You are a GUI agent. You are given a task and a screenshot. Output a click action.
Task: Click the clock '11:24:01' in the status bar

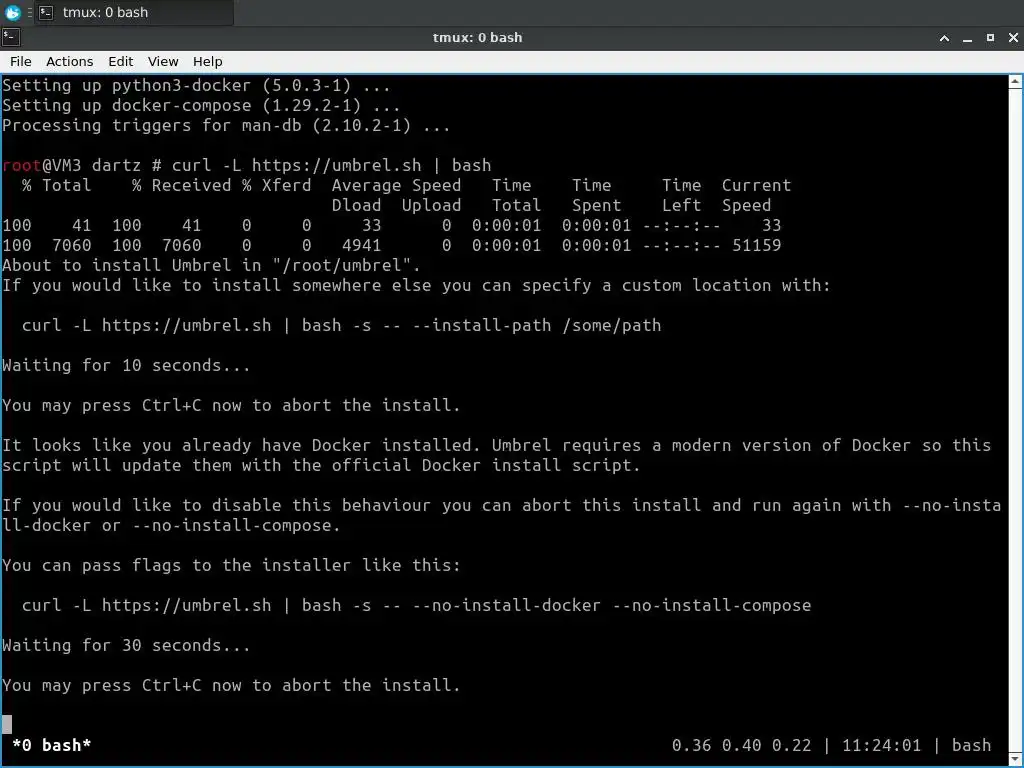click(x=881, y=745)
